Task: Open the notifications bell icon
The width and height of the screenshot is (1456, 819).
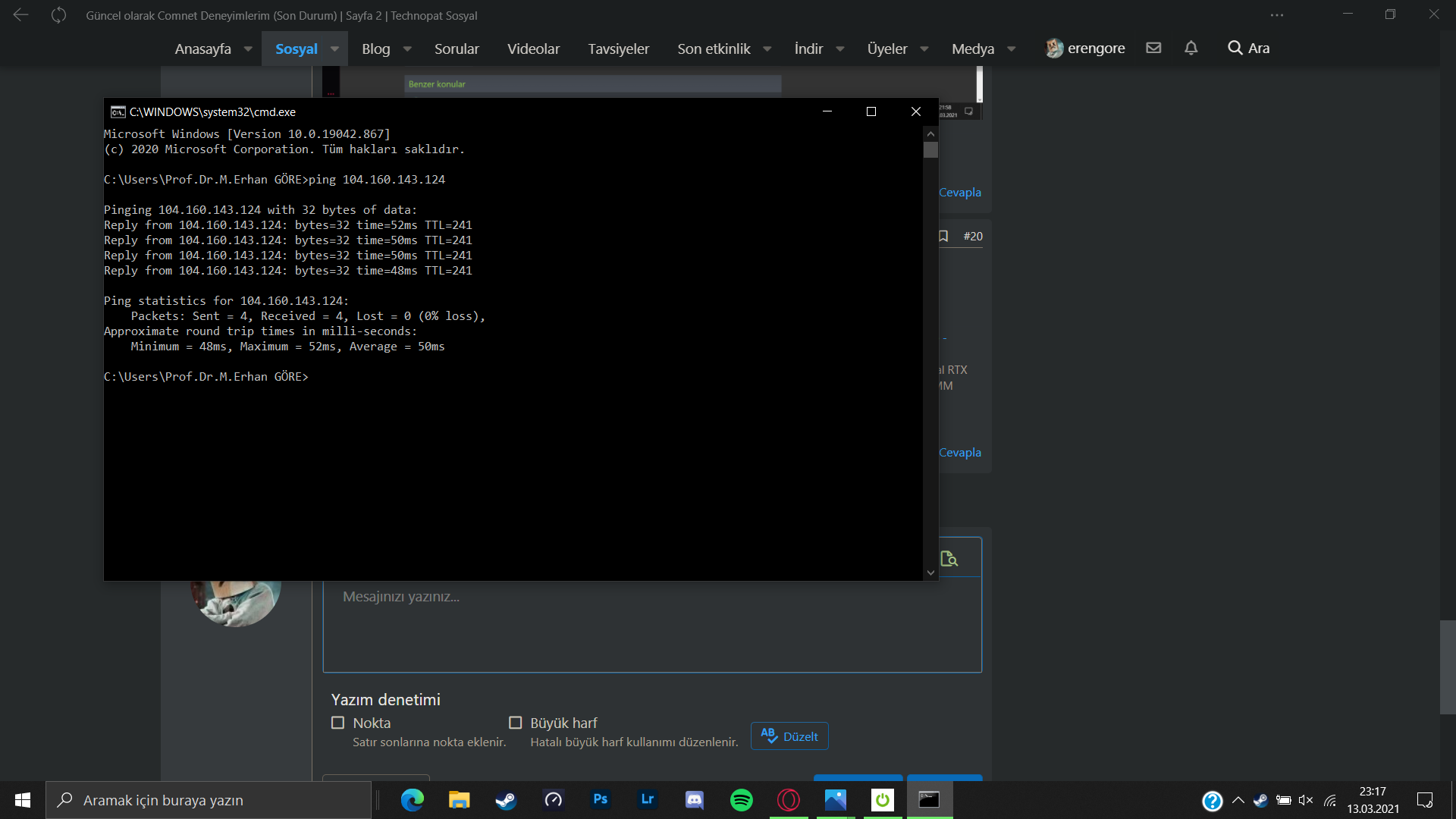Action: pos(1191,48)
